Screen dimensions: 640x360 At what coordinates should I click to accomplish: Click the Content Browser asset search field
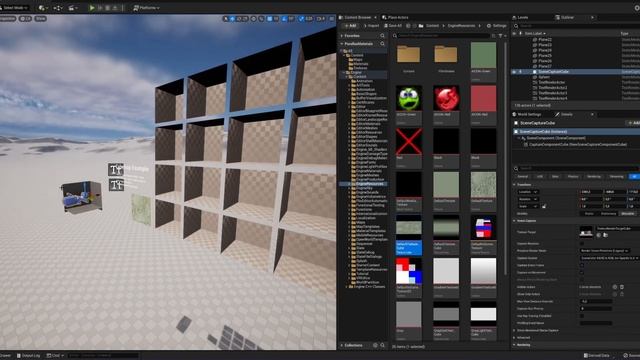444,36
